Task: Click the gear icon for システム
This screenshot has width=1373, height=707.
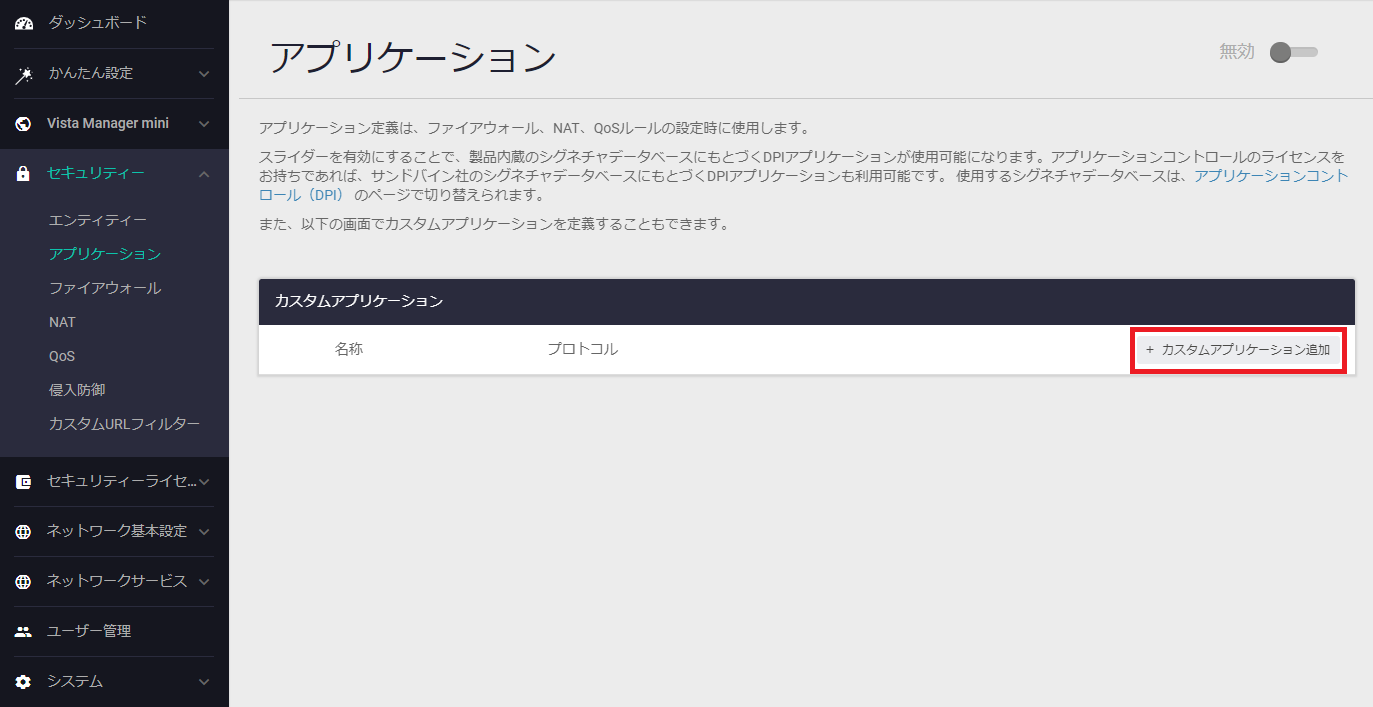Action: tap(23, 682)
